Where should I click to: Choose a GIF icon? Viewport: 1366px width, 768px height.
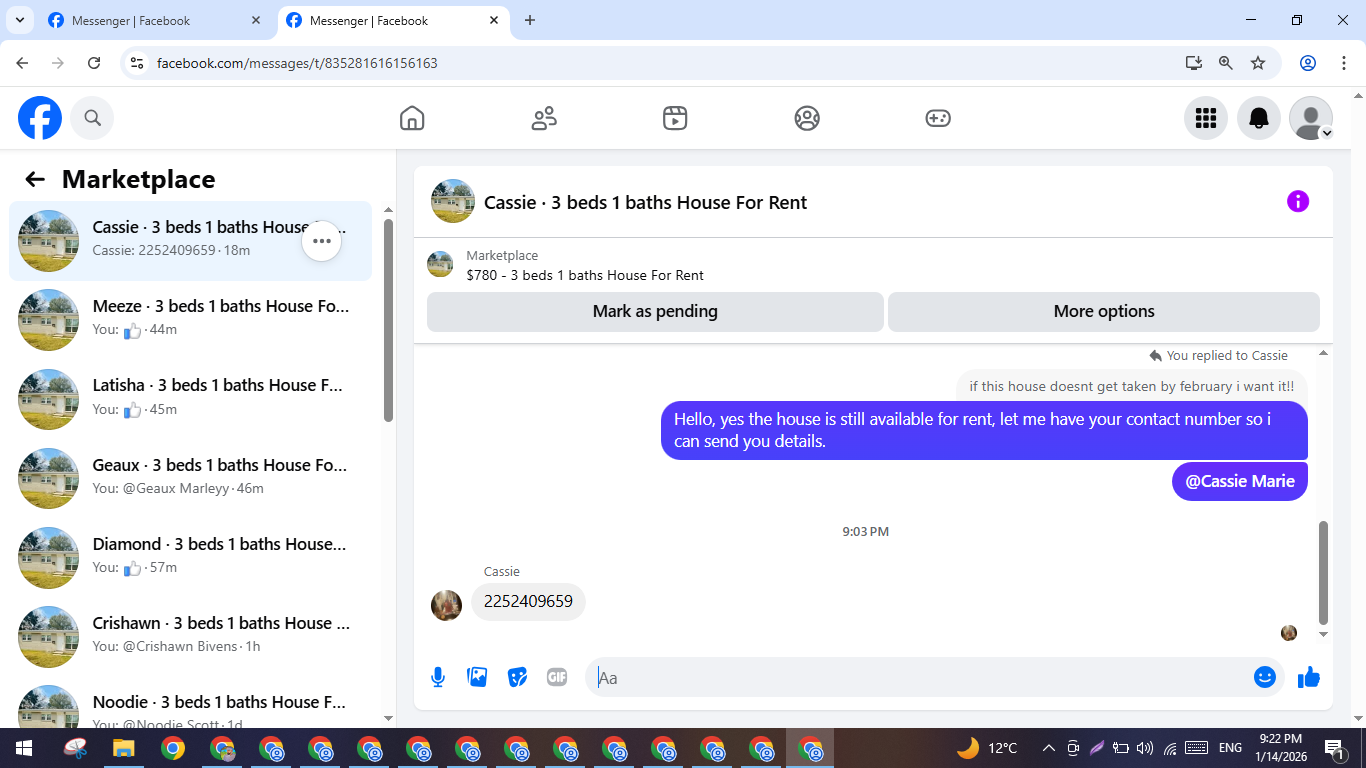point(557,677)
